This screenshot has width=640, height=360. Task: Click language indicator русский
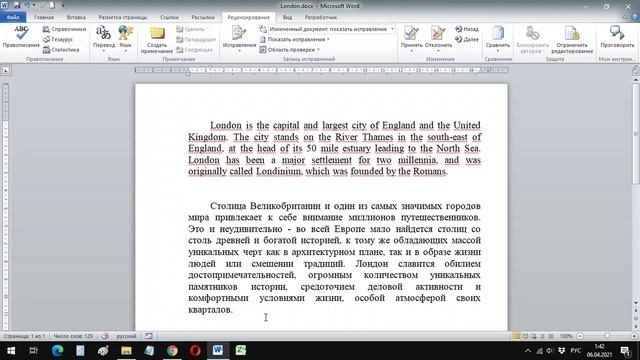pyautogui.click(x=126, y=336)
